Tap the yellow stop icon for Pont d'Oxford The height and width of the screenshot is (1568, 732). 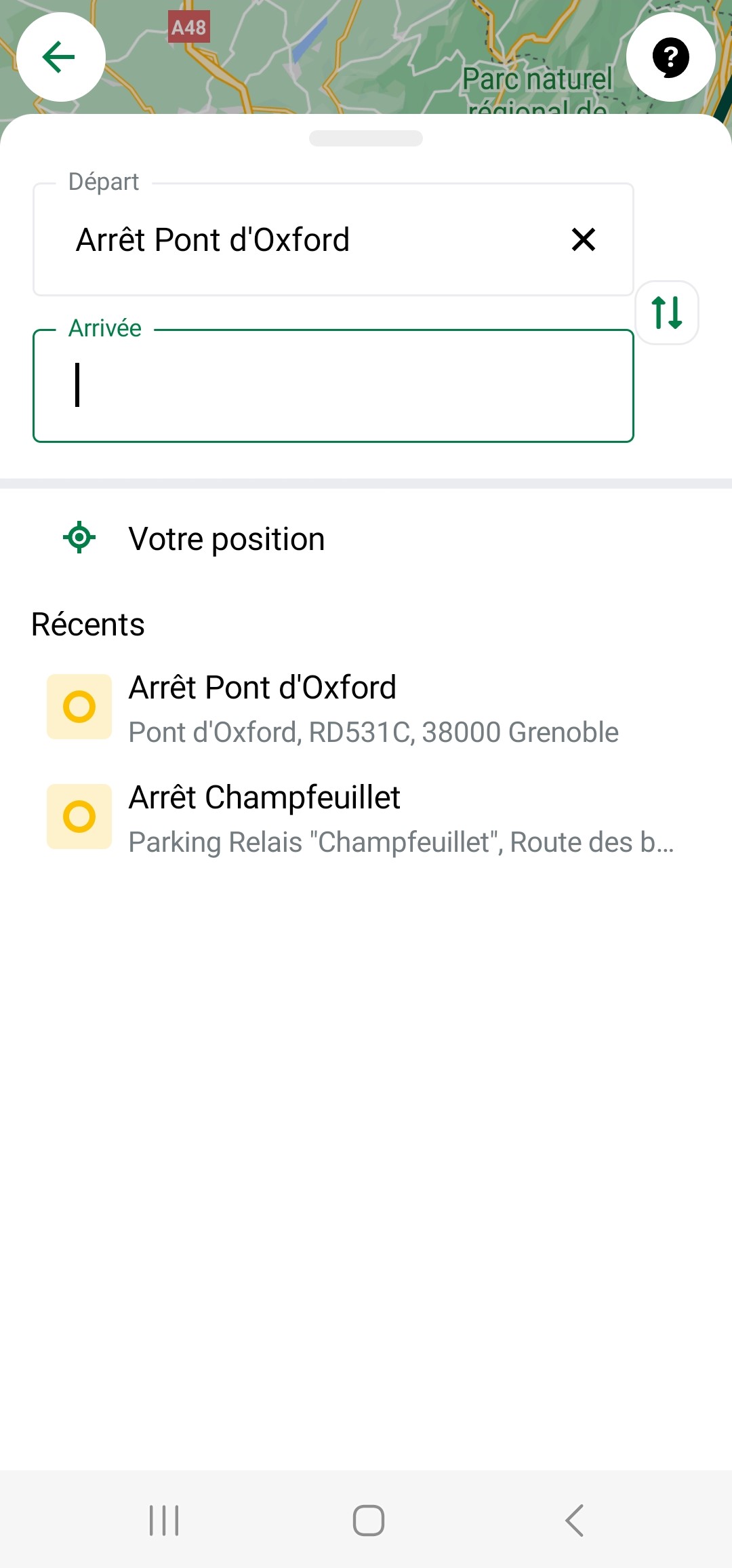(x=79, y=707)
